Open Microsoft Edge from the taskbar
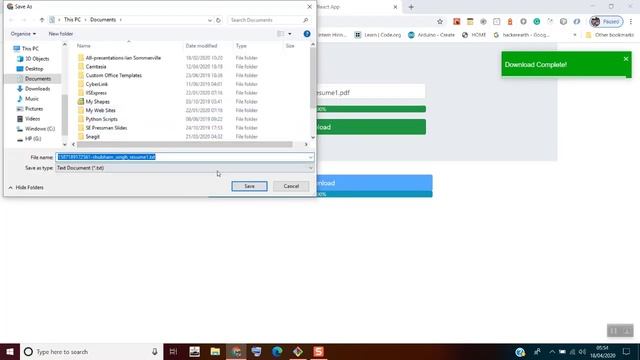This screenshot has height=360, width=640. point(277,351)
